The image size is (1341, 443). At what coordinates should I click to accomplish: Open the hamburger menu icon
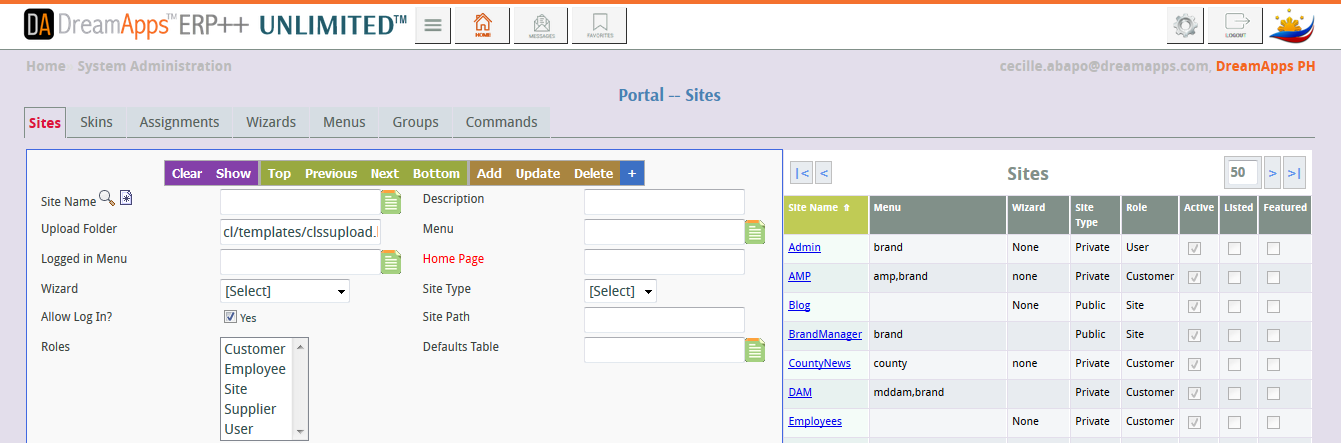[x=433, y=26]
